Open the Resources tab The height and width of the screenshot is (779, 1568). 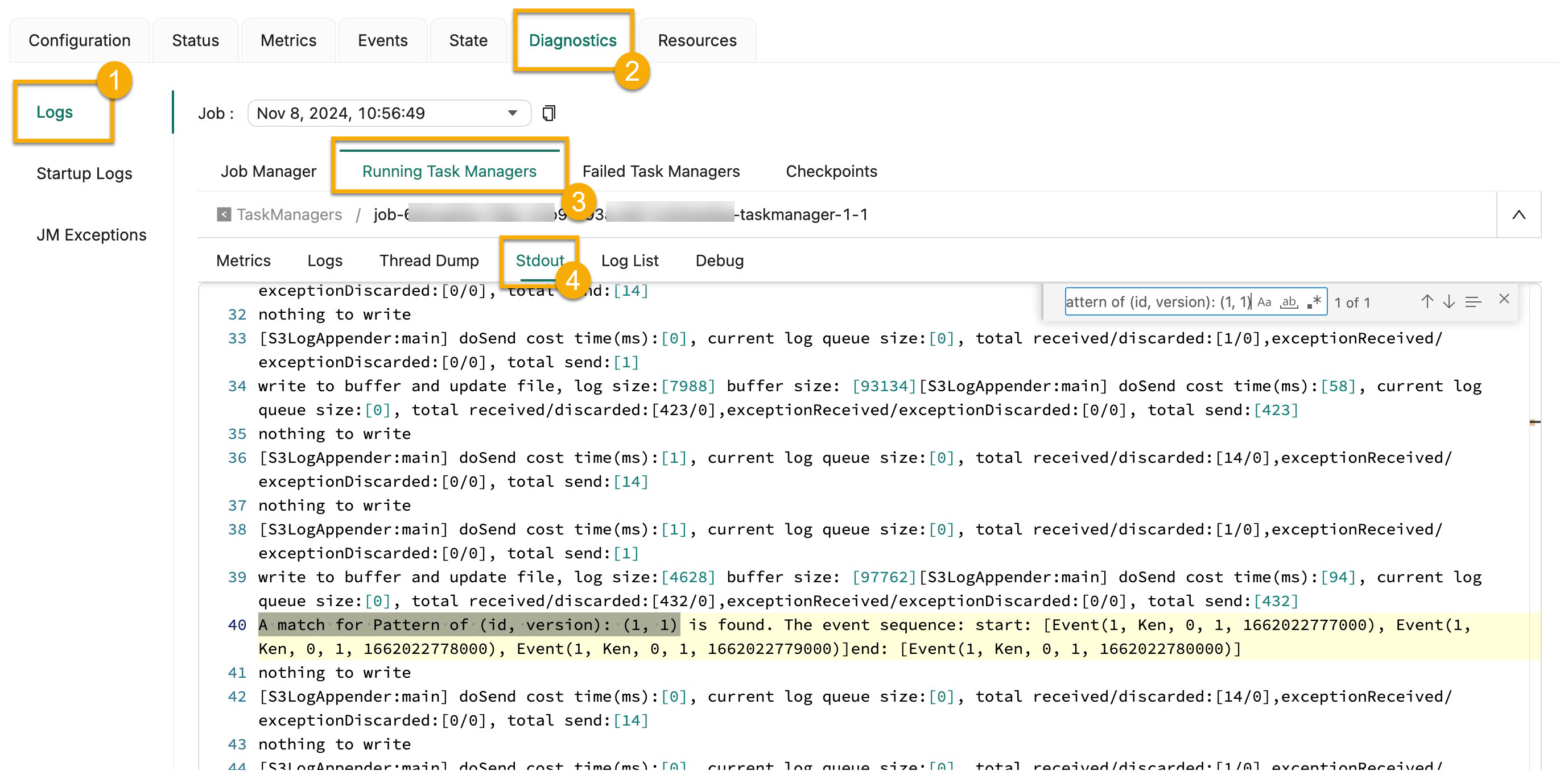coord(697,40)
